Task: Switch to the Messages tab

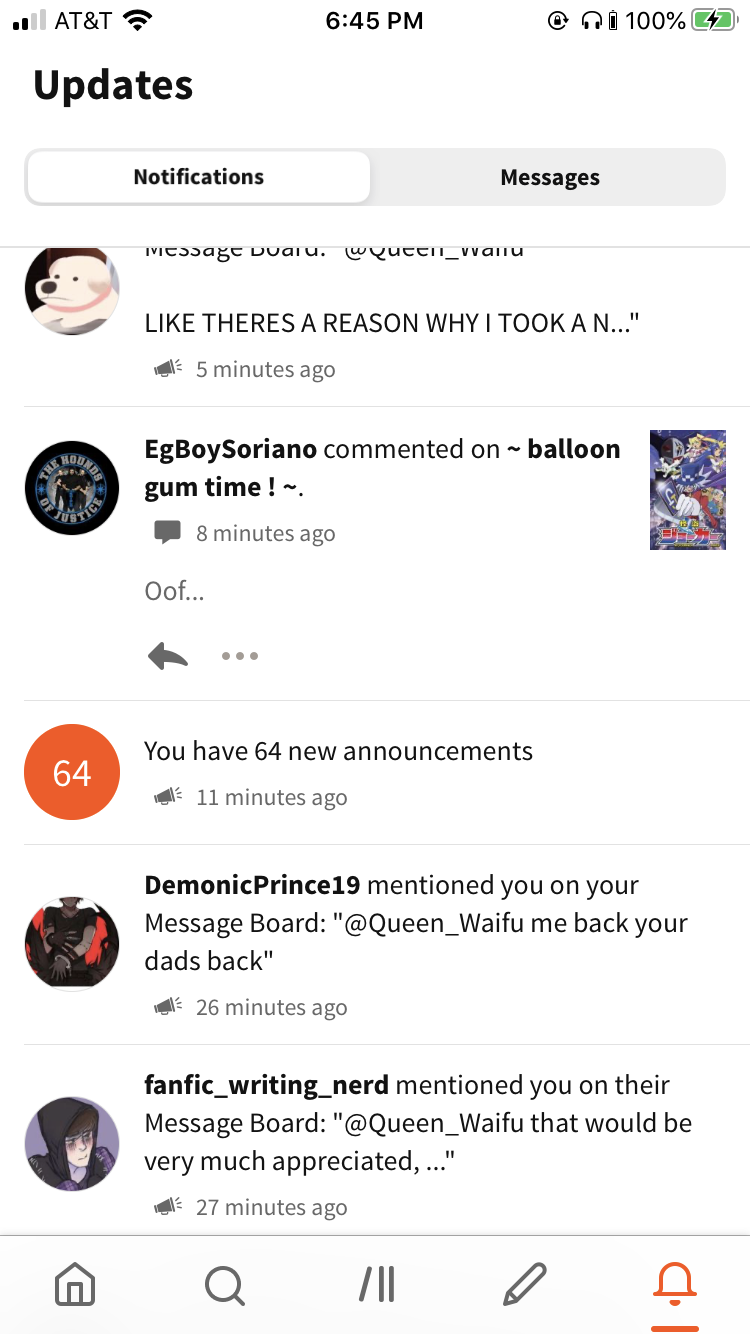Action: (550, 178)
